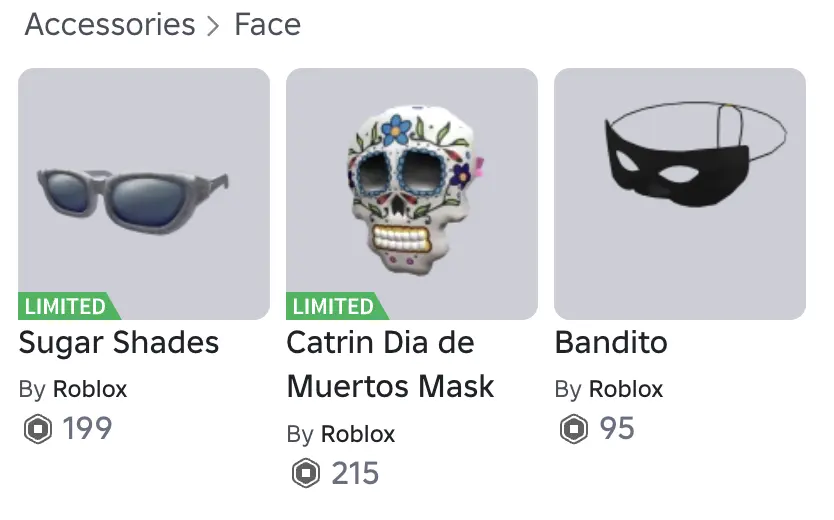
Task: Open the Bandito item title
Action: [611, 343]
